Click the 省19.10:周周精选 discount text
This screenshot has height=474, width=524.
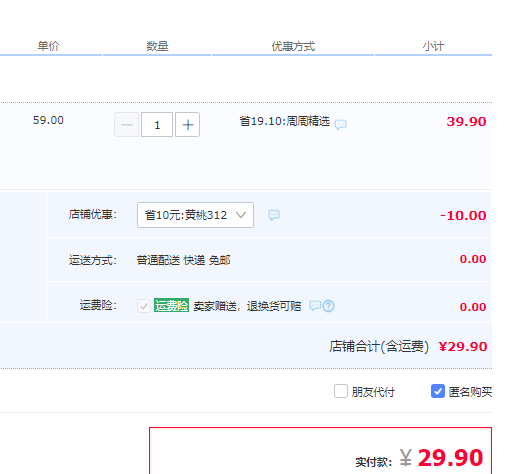tap(285, 121)
